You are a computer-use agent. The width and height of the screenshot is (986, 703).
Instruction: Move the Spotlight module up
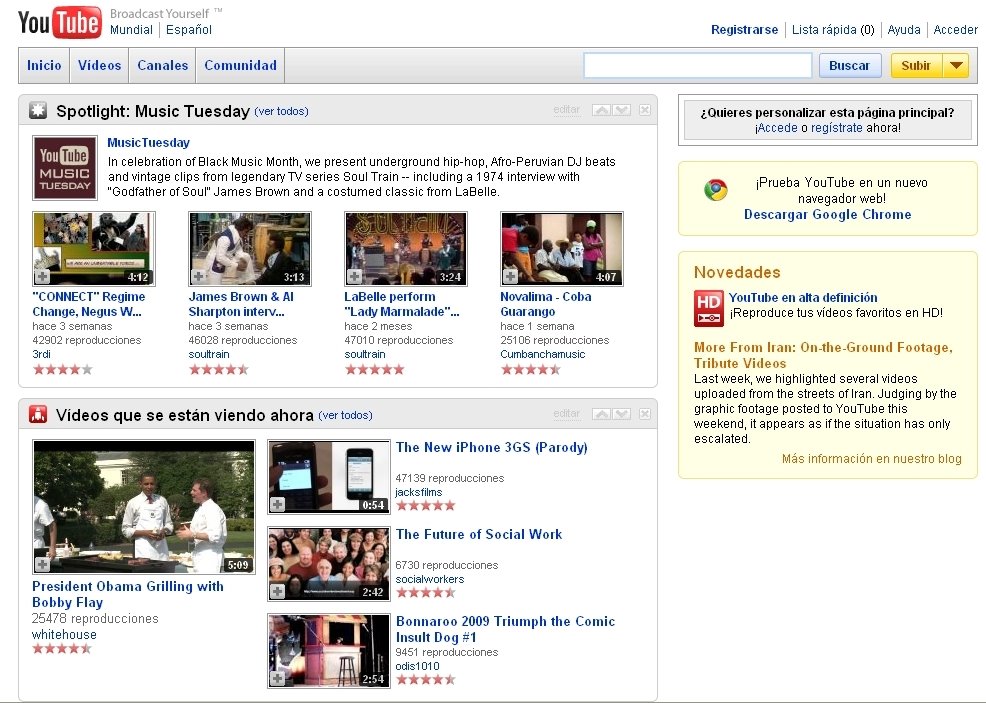(601, 110)
